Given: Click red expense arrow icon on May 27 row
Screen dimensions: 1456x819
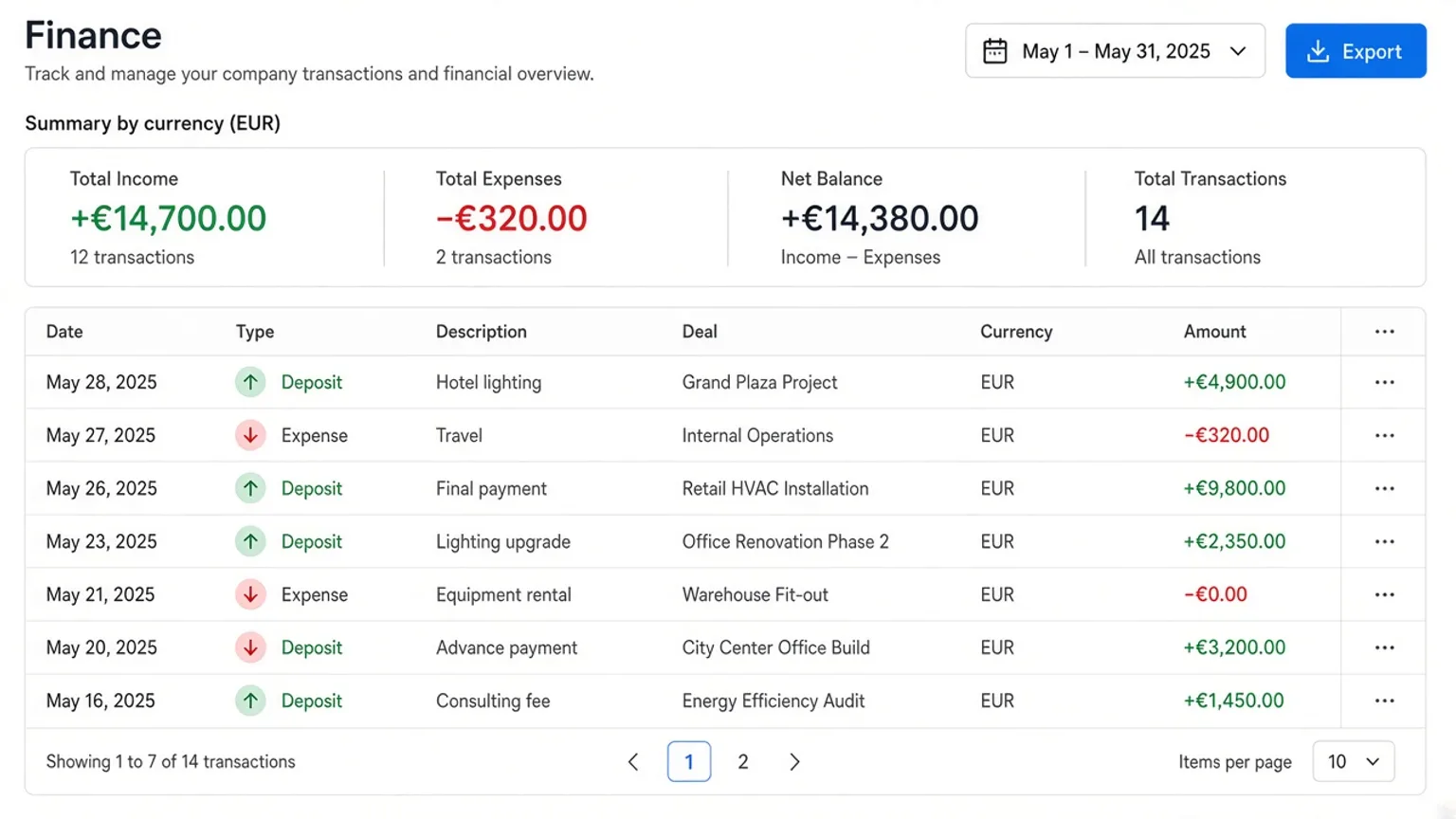Looking at the screenshot, I should click(x=250, y=435).
